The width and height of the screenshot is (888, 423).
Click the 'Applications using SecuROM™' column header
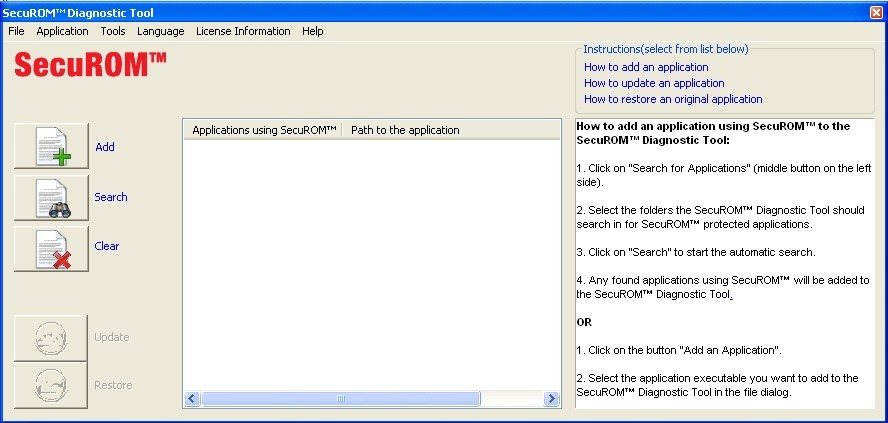[264, 130]
